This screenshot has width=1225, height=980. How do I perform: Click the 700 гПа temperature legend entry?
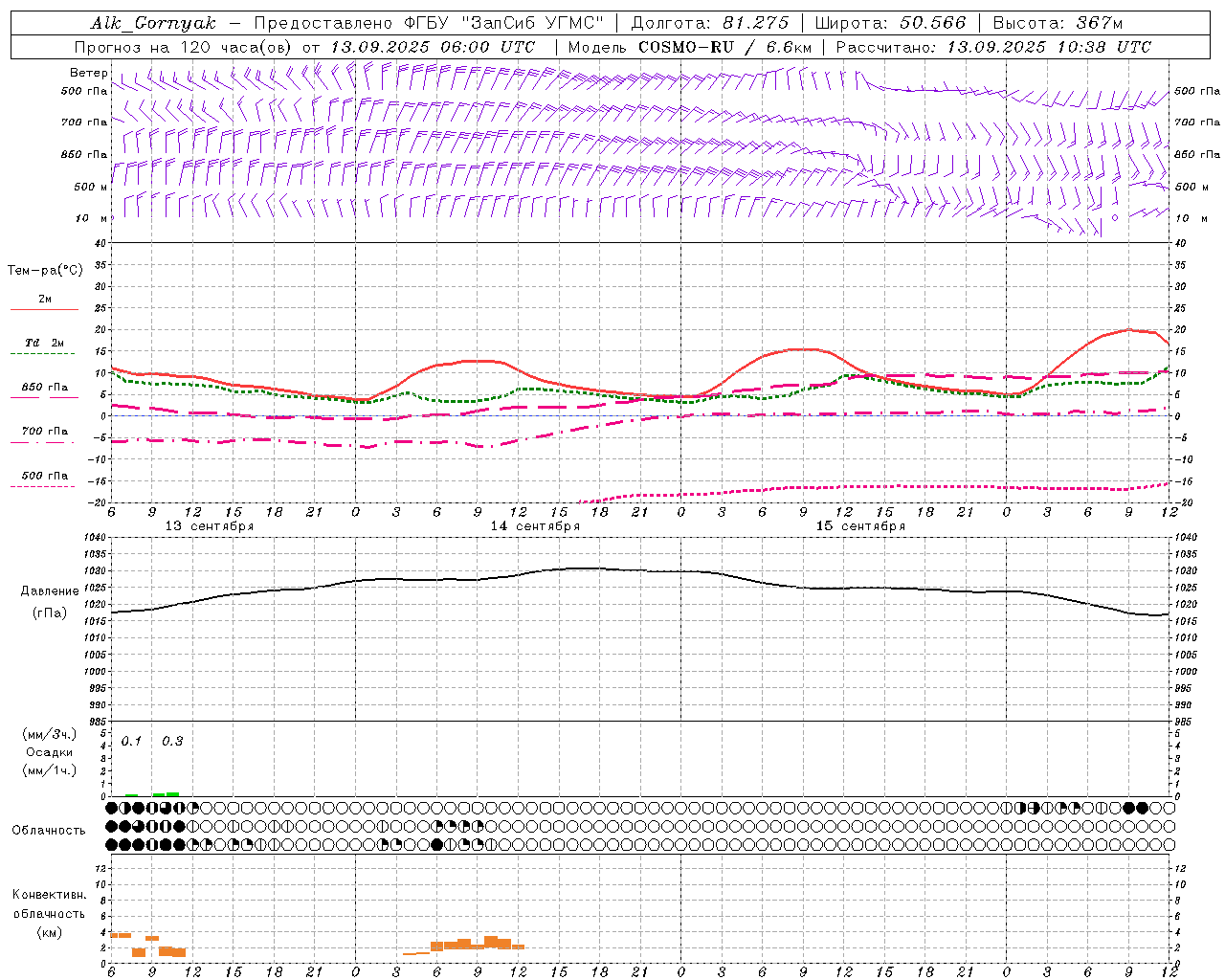44,432
